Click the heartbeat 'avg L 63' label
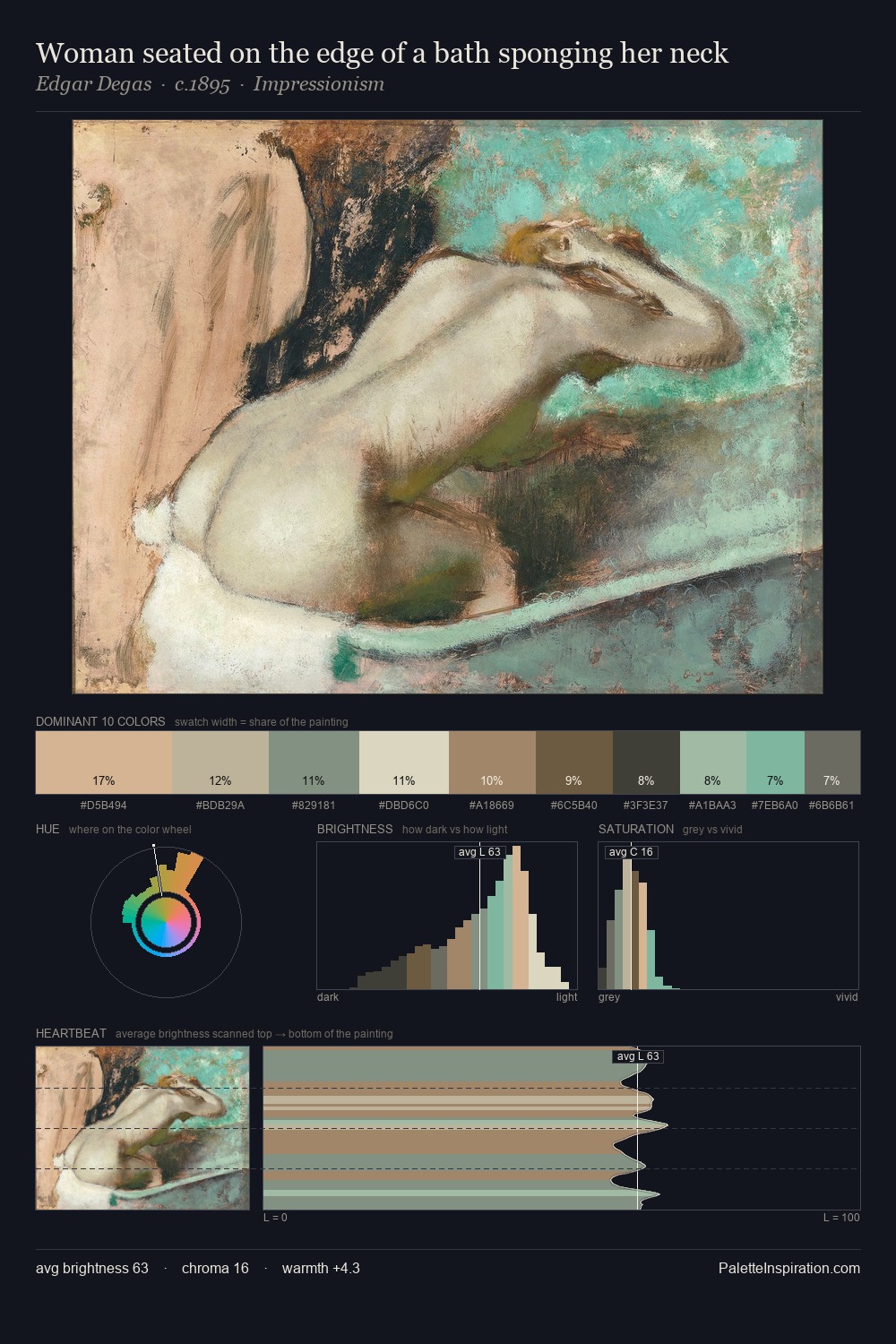Image resolution: width=896 pixels, height=1344 pixels. point(638,1056)
